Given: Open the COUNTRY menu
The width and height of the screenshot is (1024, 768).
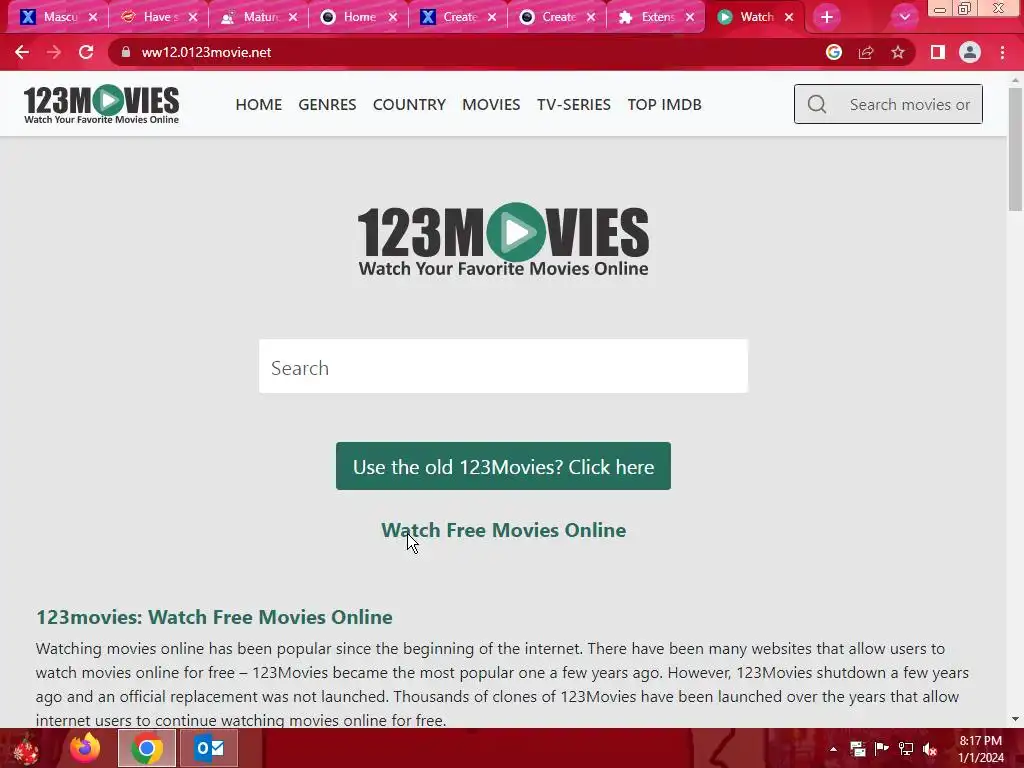Looking at the screenshot, I should pos(409,104).
